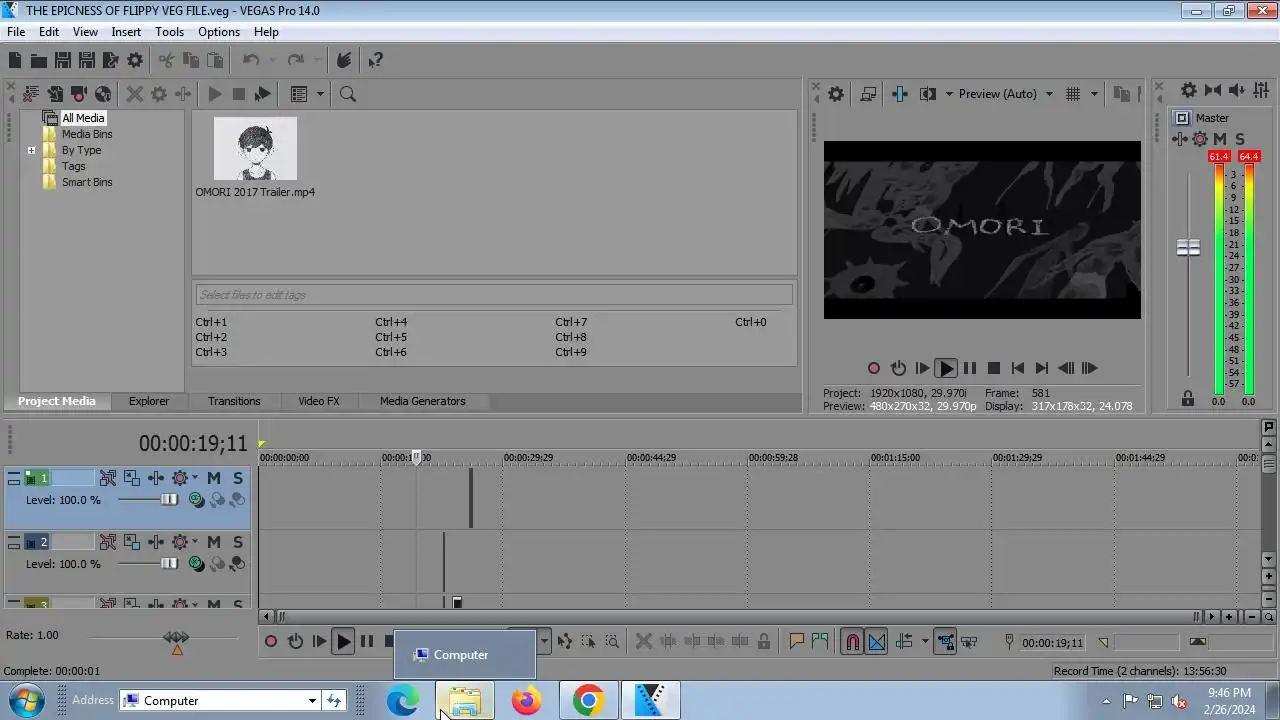1280x720 pixels.
Task: Open overlays grid dropdown arrow
Action: tap(1094, 94)
